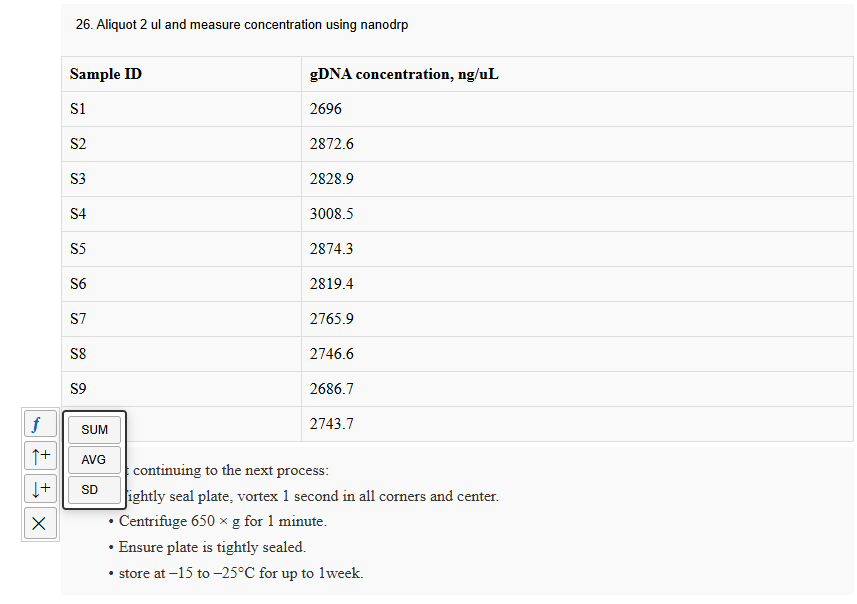Select the S9 sample cell

point(79,389)
